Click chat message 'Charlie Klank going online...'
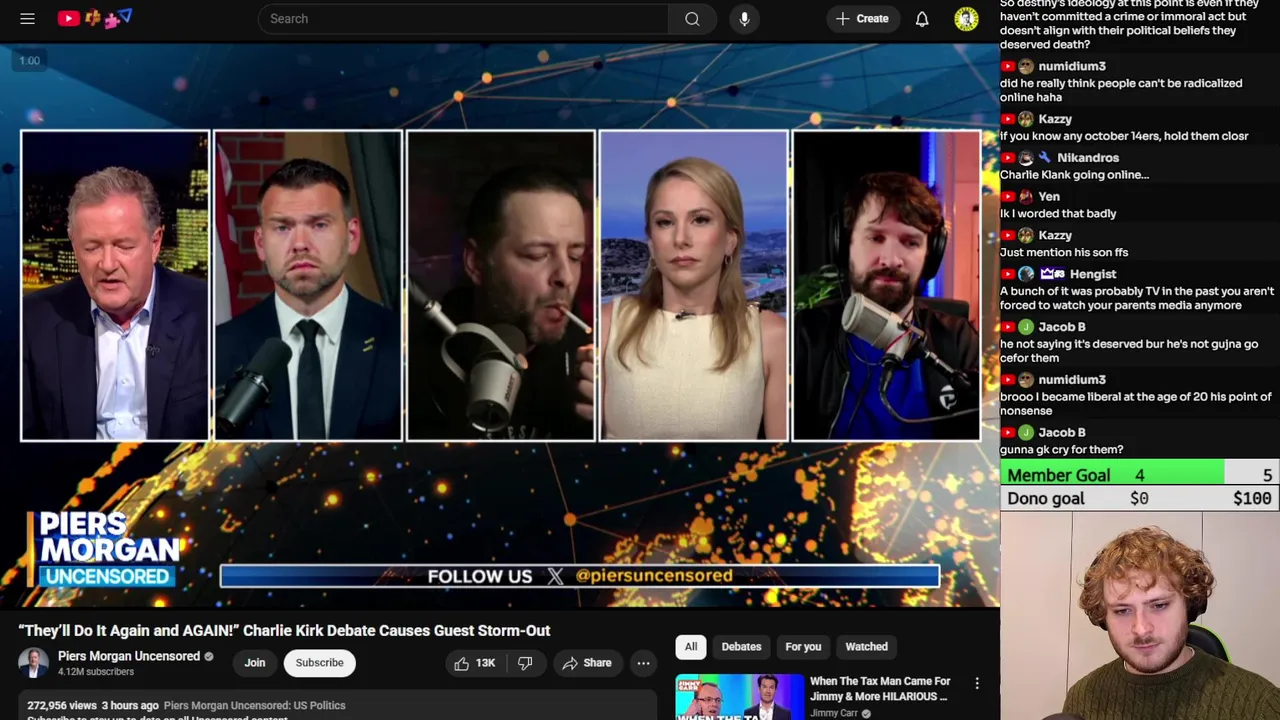Viewport: 1280px width, 720px height. (x=1074, y=175)
